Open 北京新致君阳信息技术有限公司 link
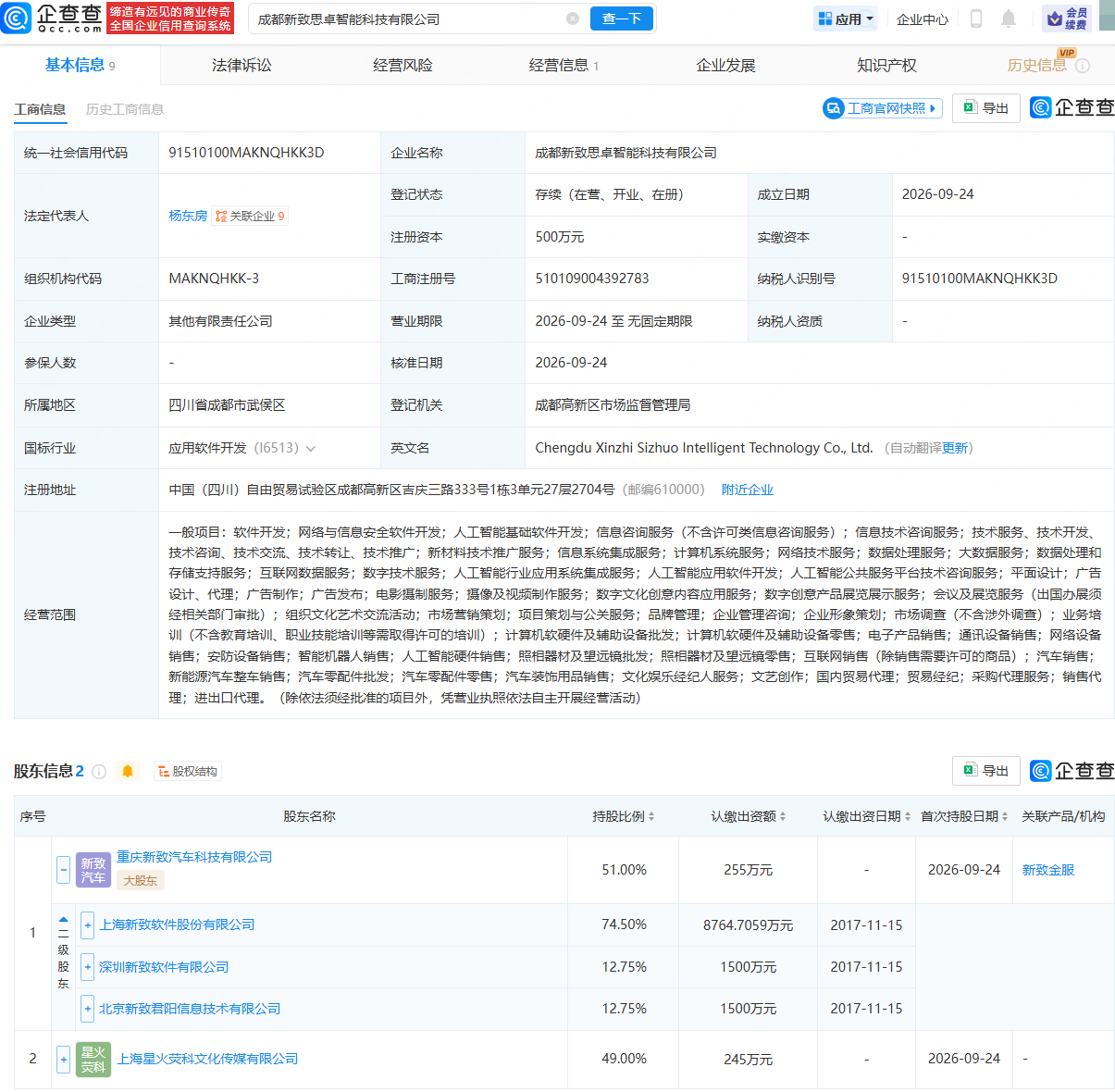Image resolution: width=1115 pixels, height=1092 pixels. point(190,1009)
